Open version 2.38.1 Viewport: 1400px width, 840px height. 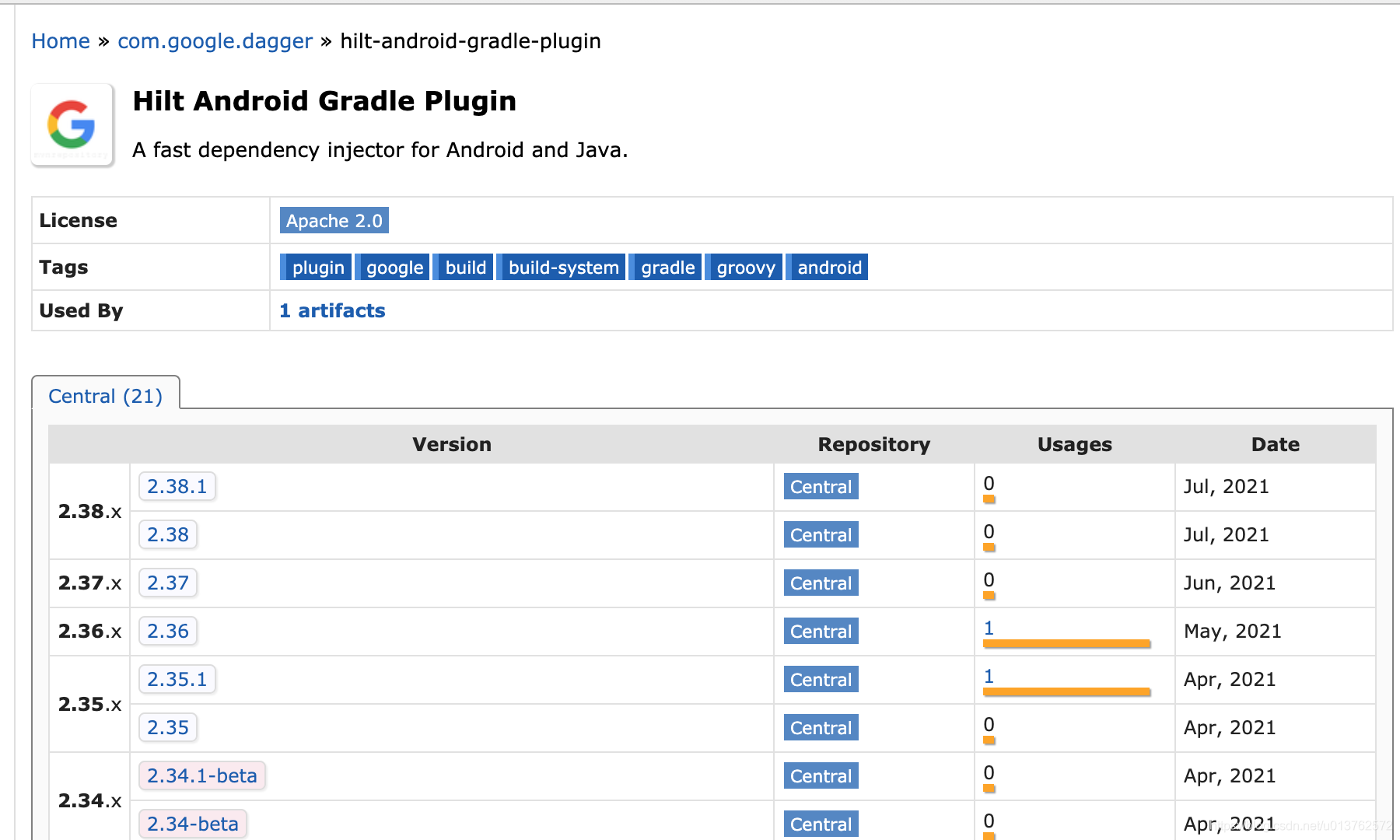click(x=177, y=487)
